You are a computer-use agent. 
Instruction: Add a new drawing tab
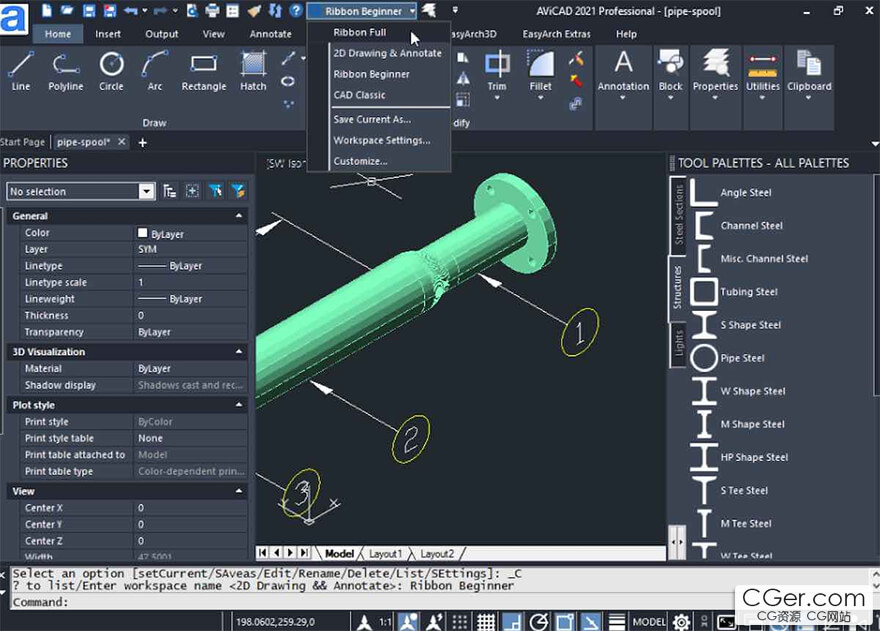tap(143, 143)
